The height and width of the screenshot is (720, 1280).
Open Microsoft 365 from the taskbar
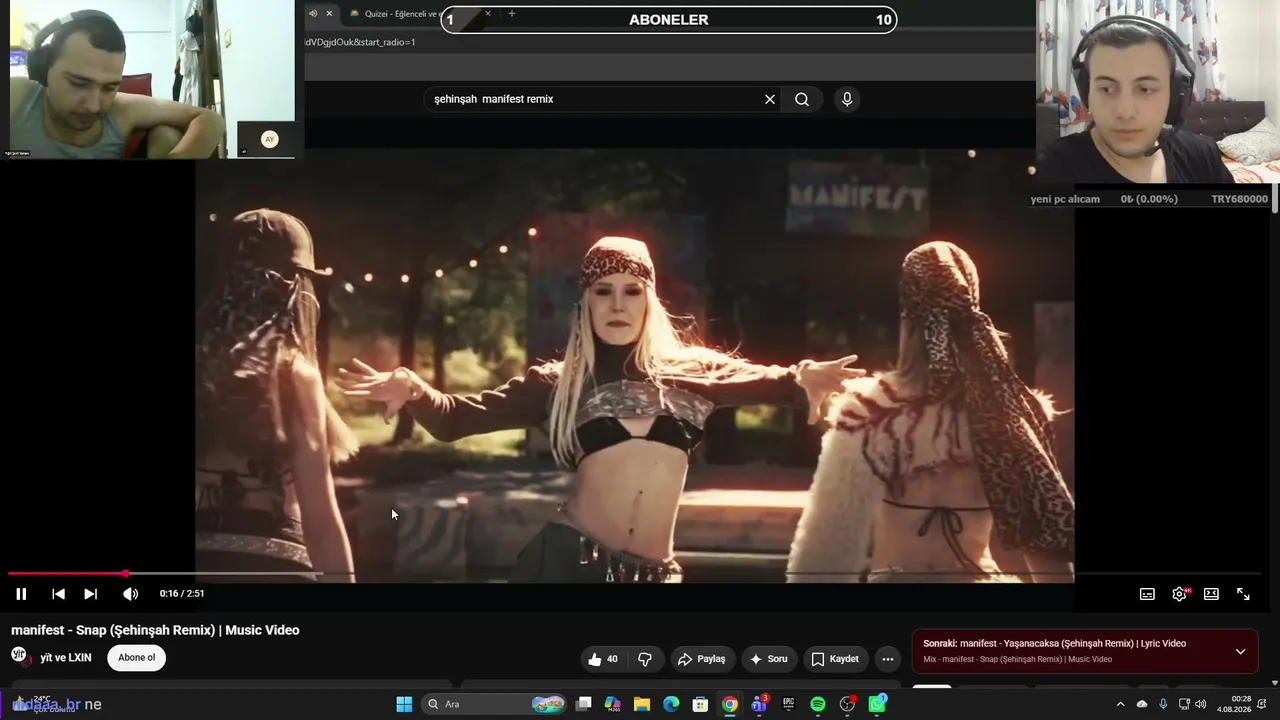click(x=613, y=704)
